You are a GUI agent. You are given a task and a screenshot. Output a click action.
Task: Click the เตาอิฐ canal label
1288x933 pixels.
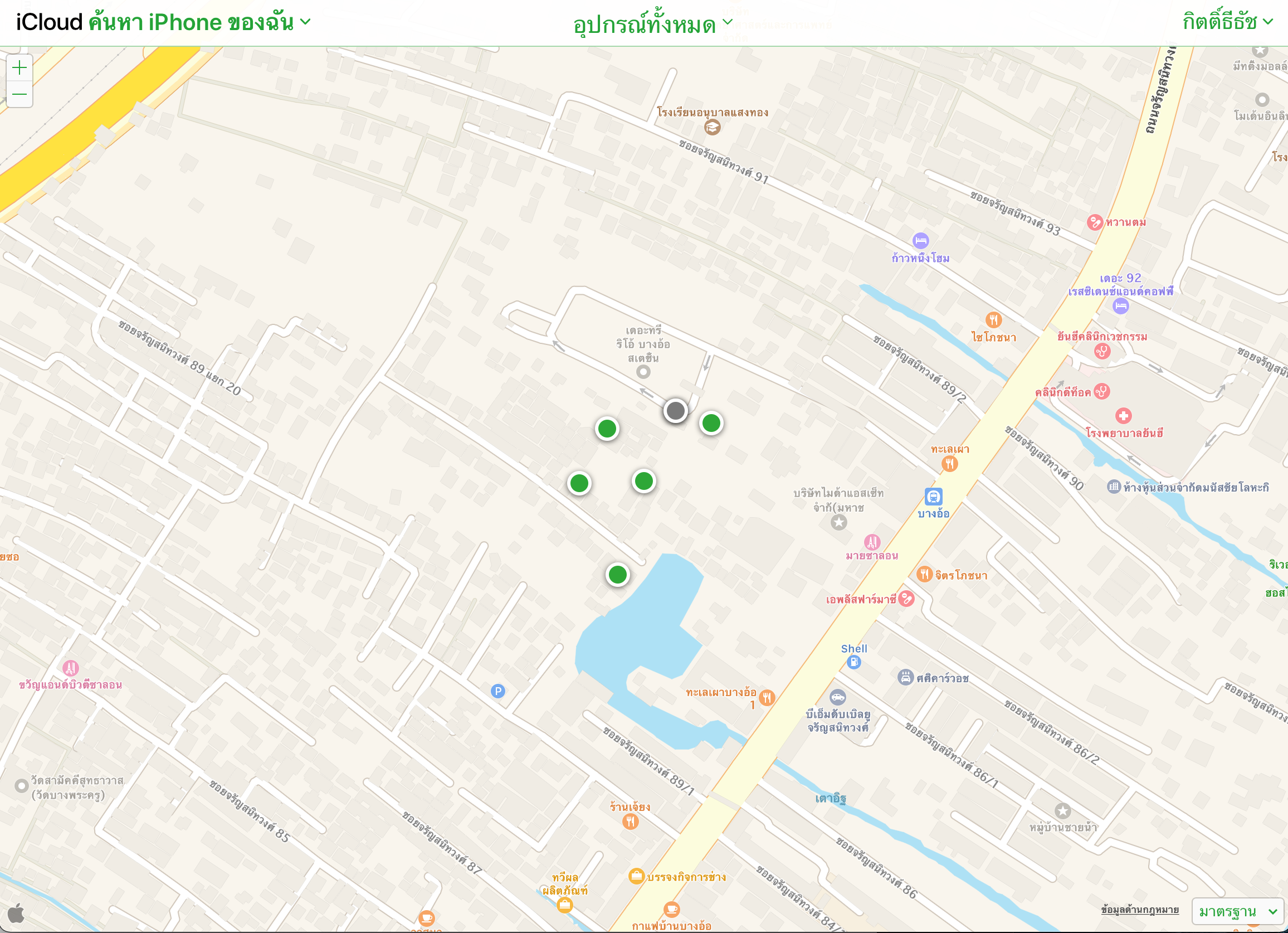click(831, 798)
